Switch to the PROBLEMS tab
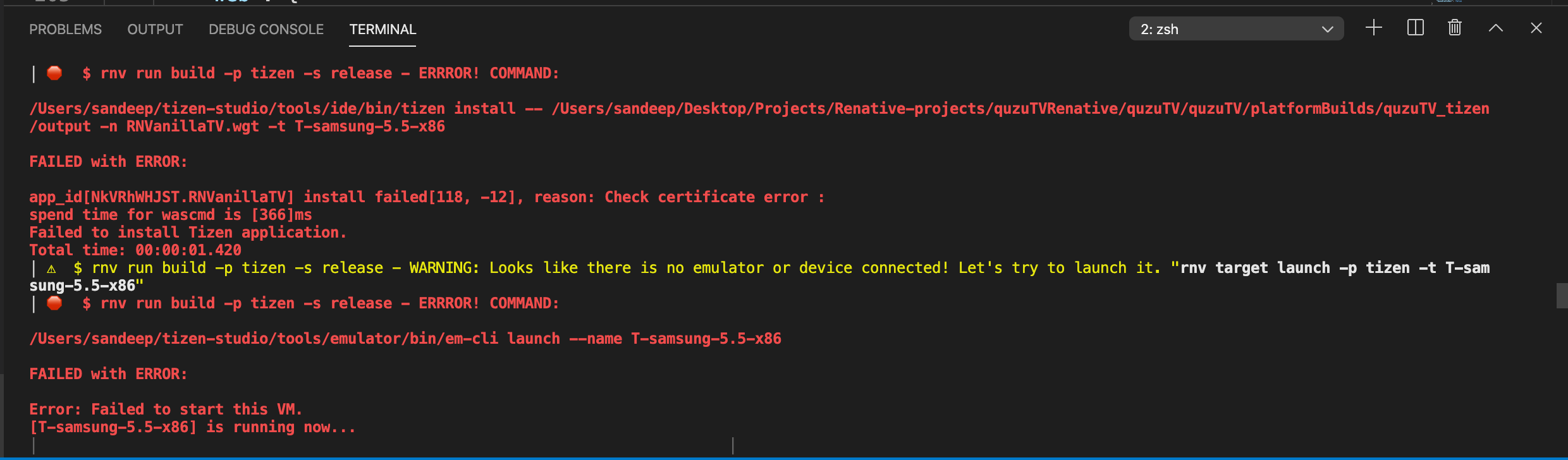The image size is (1568, 460). 65,29
